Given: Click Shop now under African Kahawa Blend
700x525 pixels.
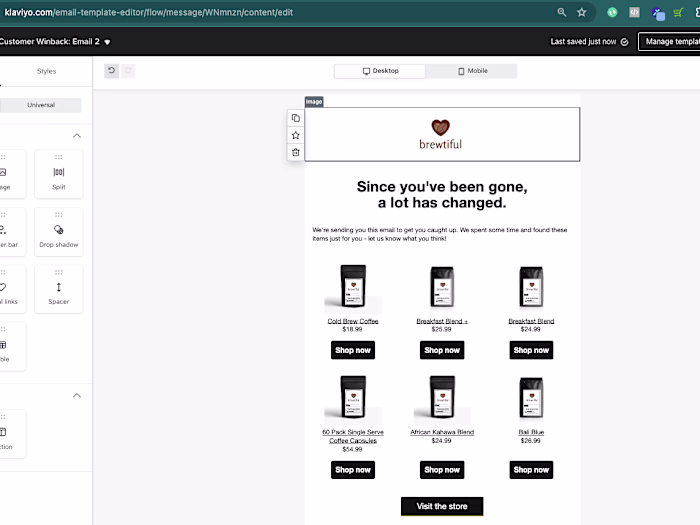Looking at the screenshot, I should 442,470.
